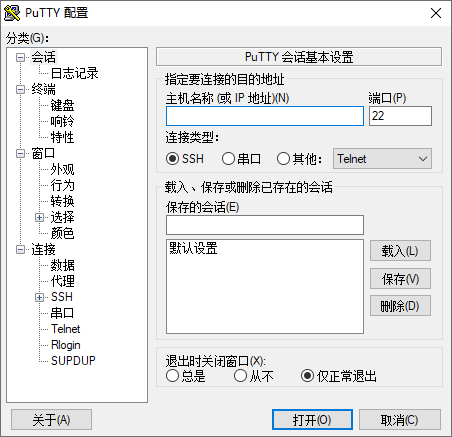Open 行为 settings category
Image resolution: width=452 pixels, height=437 pixels.
click(62, 185)
